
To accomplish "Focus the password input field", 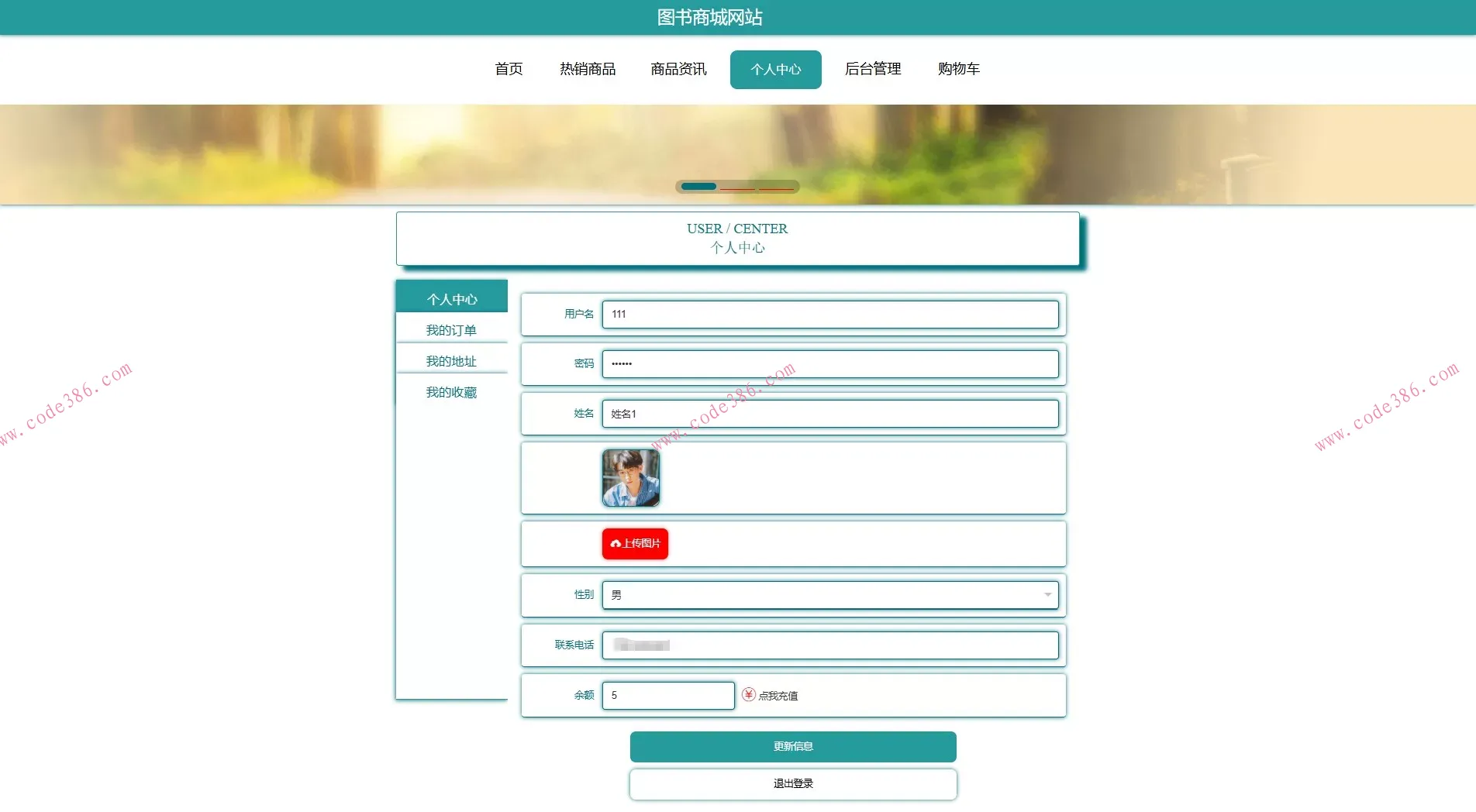I will (x=829, y=364).
